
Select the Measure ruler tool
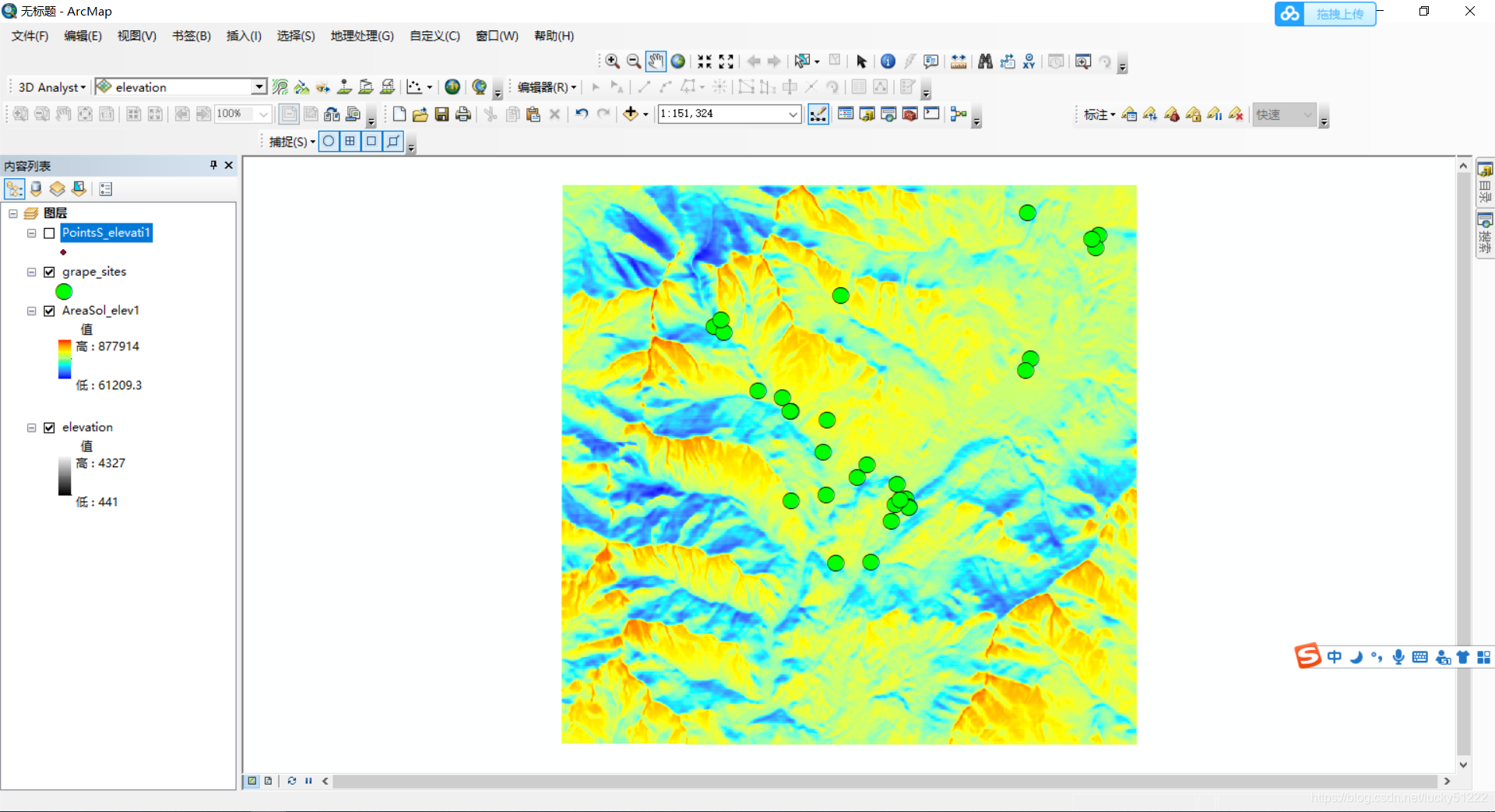point(959,62)
